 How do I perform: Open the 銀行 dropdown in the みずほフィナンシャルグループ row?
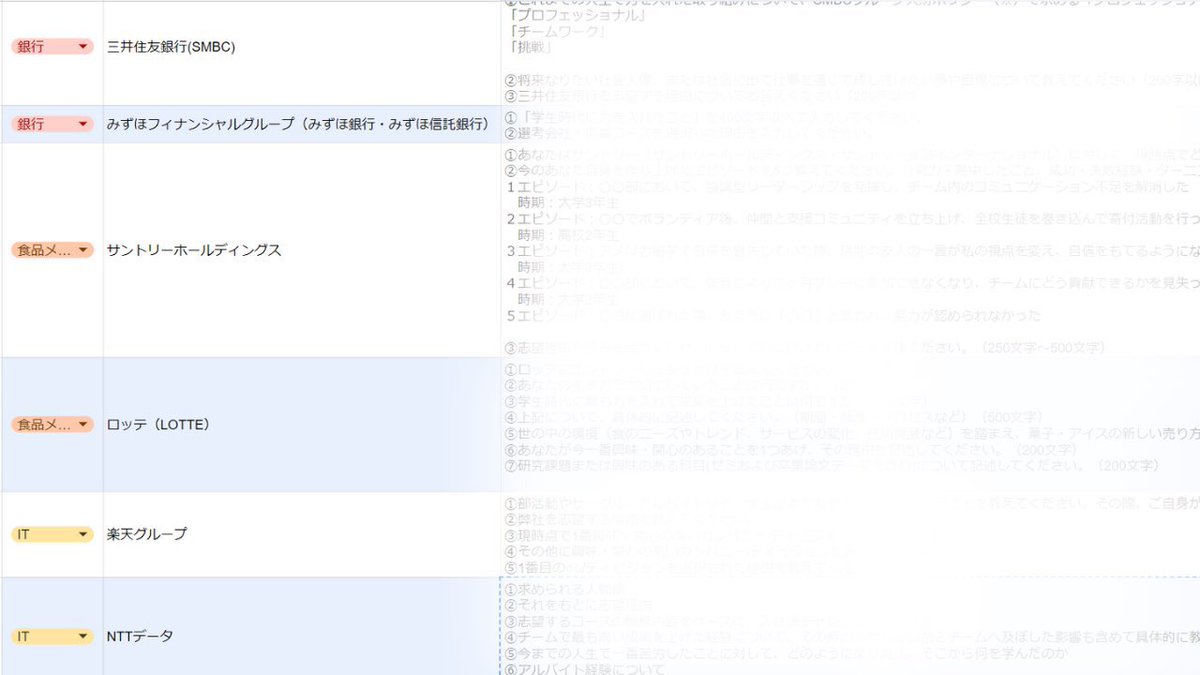[x=52, y=124]
